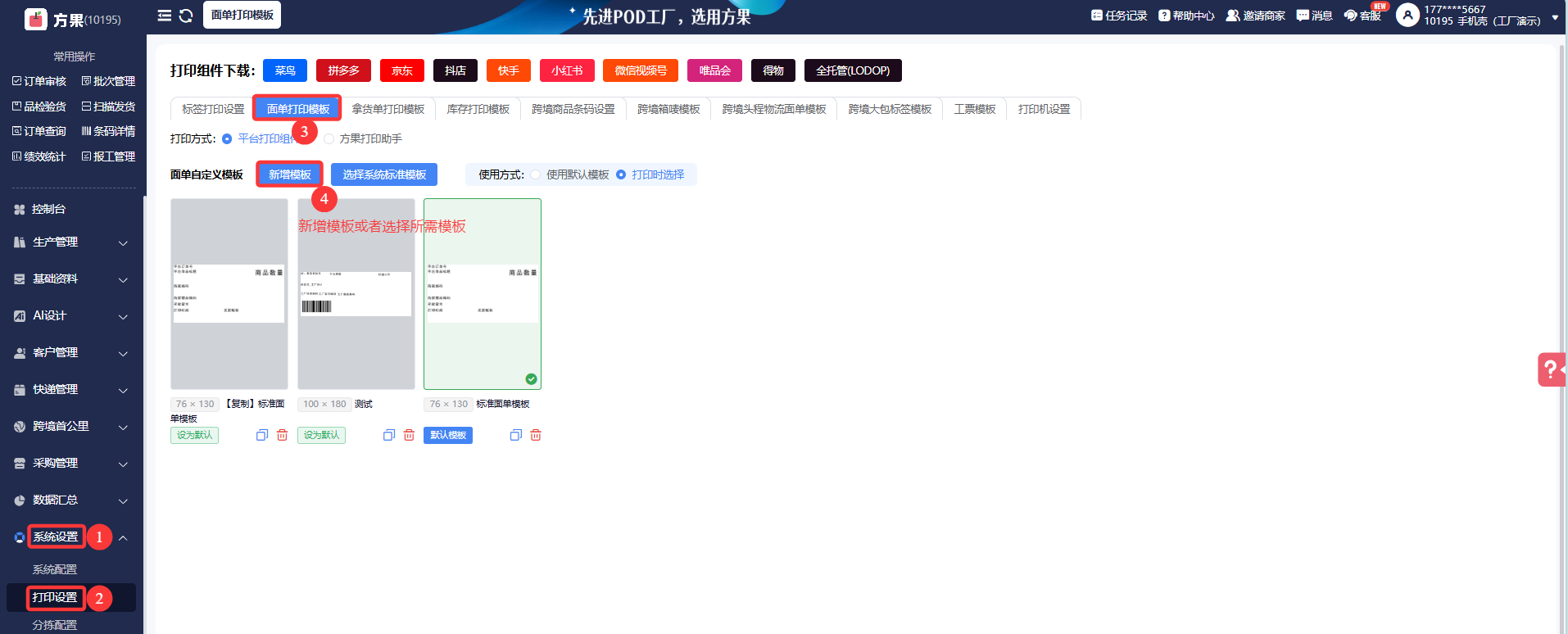Click the 新增模板 button
The height and width of the screenshot is (634, 1568).
[290, 174]
